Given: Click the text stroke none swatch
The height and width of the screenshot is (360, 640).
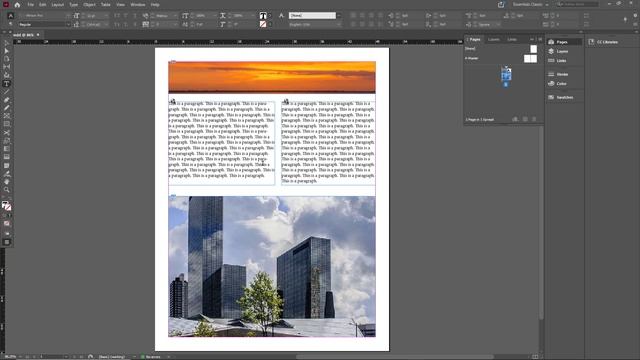Looking at the screenshot, I should tap(263, 24).
